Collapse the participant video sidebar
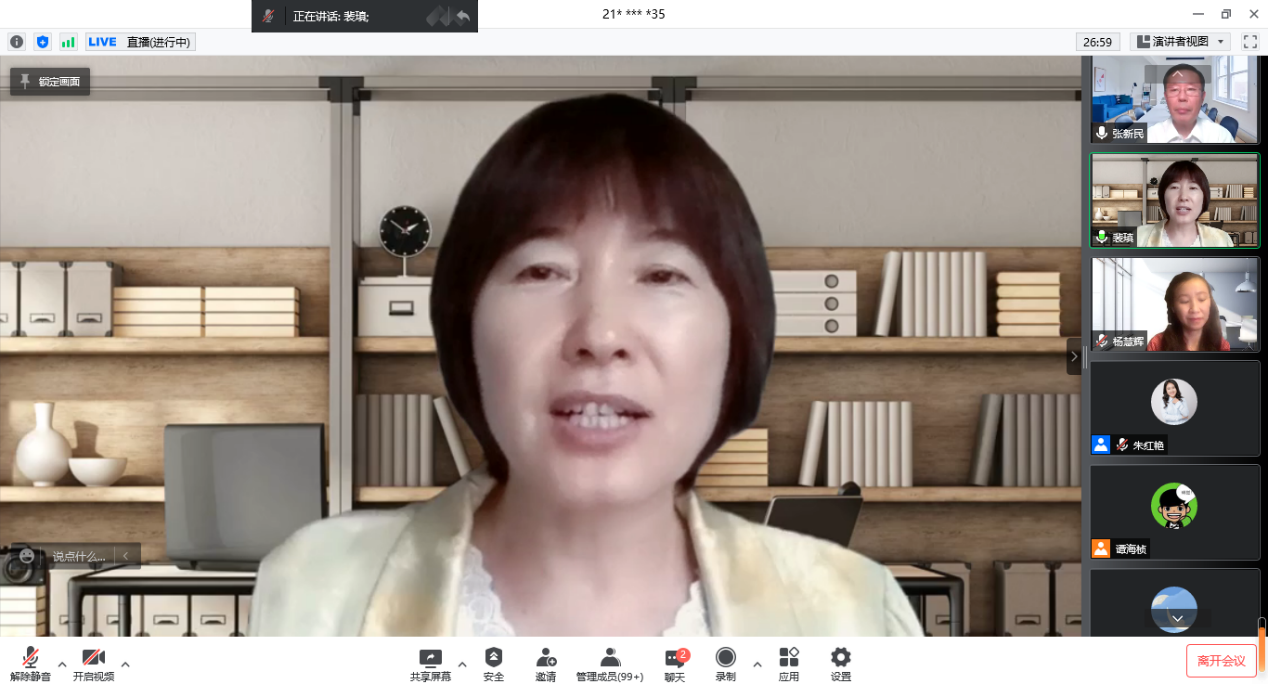 point(1074,356)
